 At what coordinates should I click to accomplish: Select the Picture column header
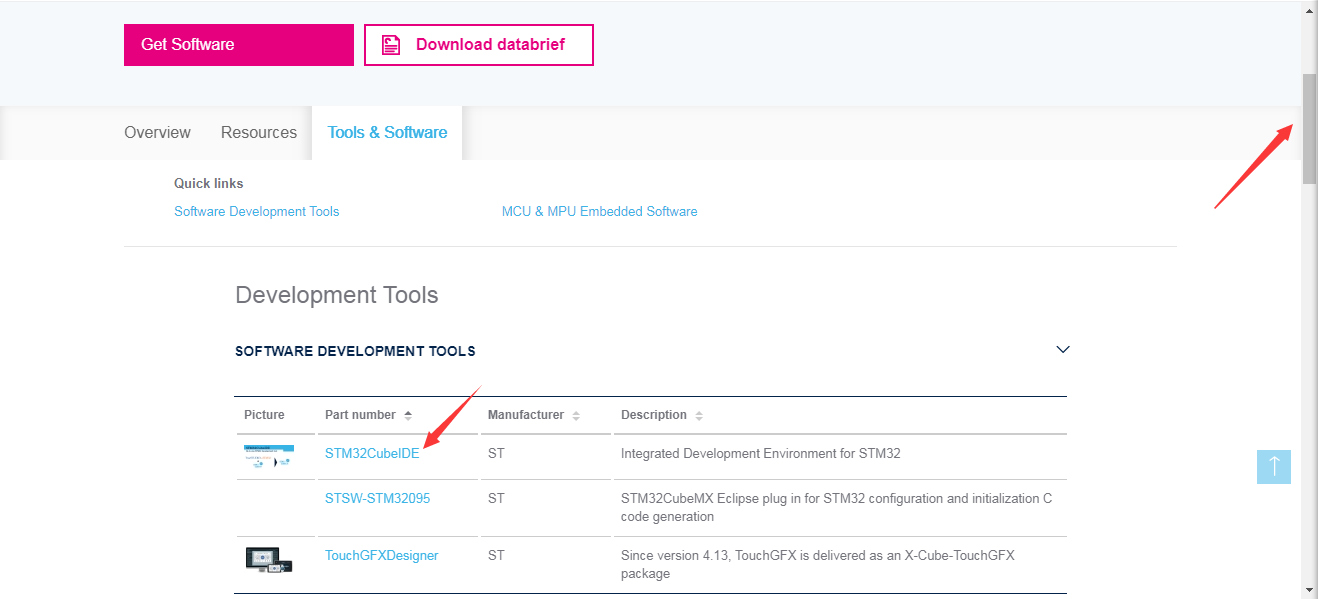[x=264, y=415]
